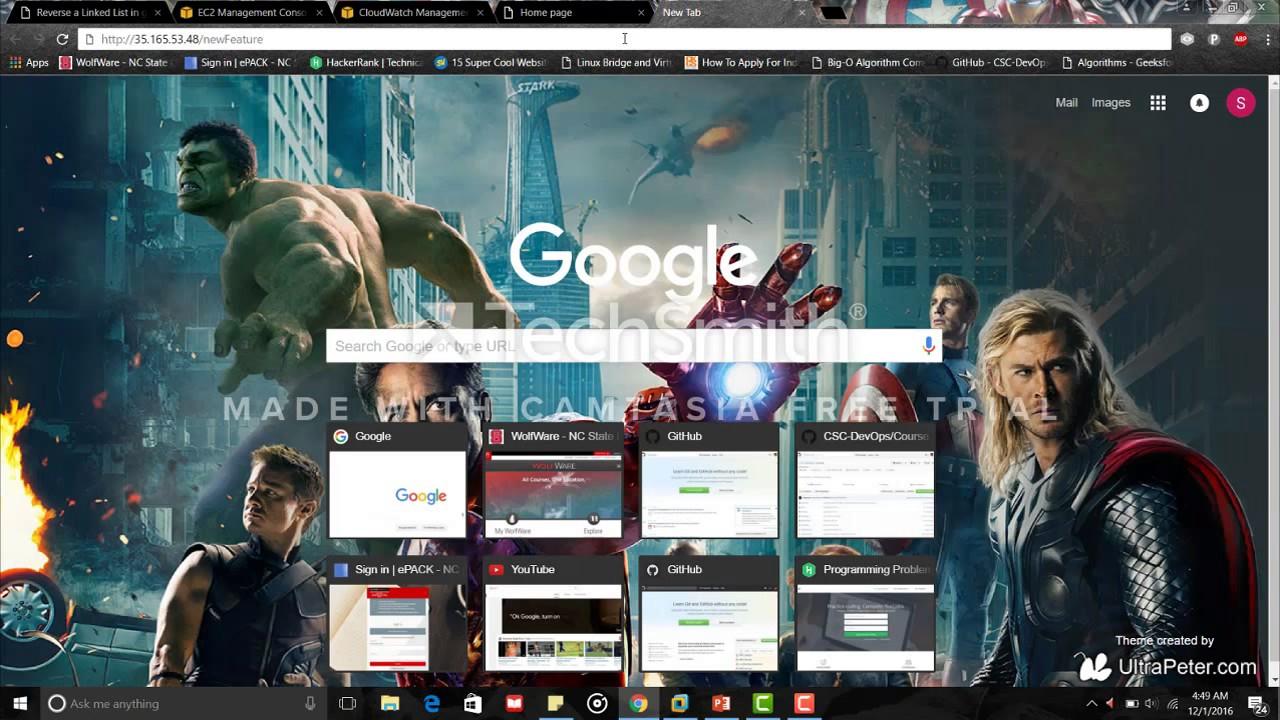The image size is (1280, 720).
Task: Open the Google apps grid
Action: 1158,103
